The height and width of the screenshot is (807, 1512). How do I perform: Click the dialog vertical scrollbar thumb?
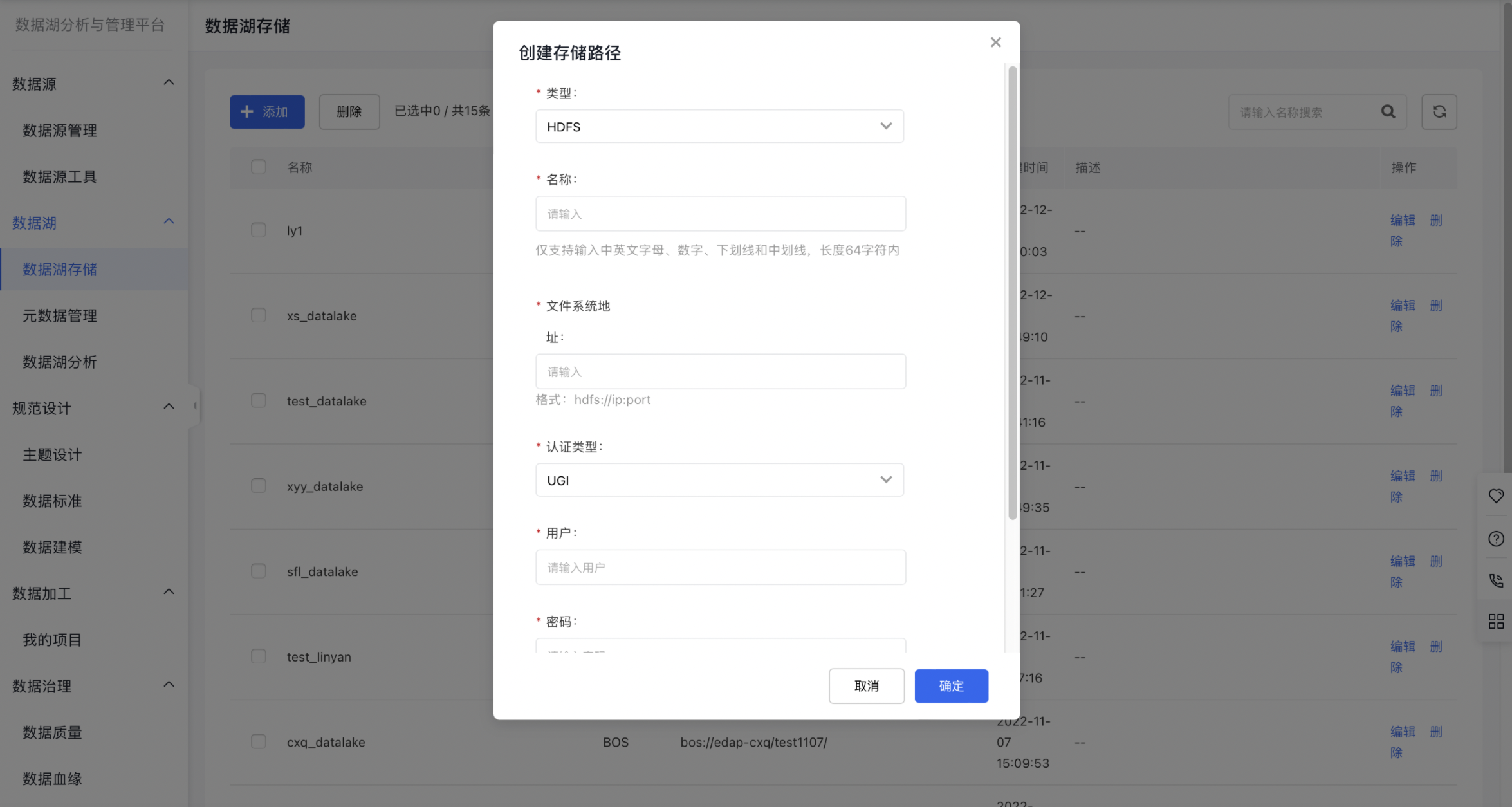tap(1012, 293)
